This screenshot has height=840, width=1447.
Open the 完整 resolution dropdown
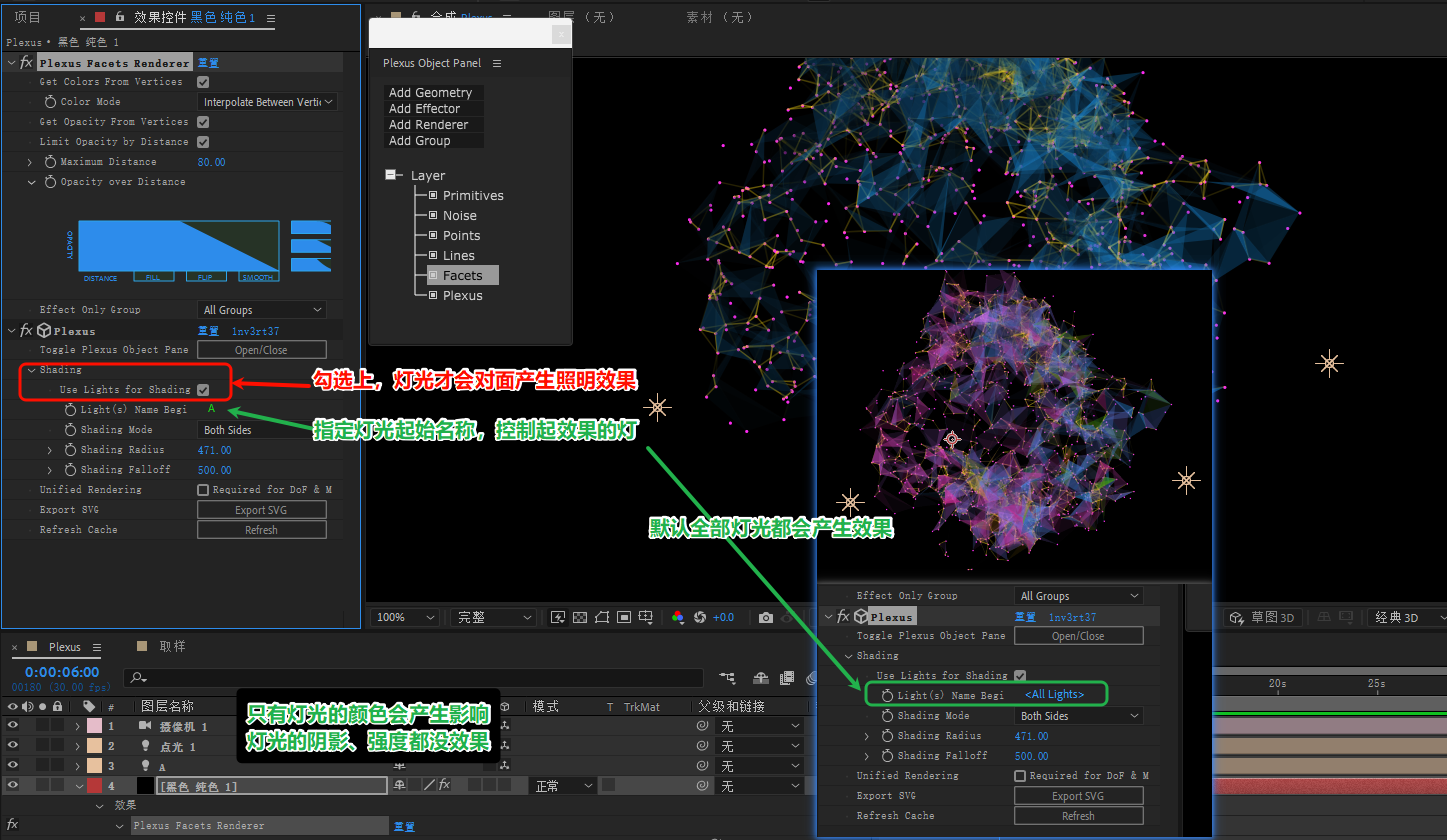493,618
